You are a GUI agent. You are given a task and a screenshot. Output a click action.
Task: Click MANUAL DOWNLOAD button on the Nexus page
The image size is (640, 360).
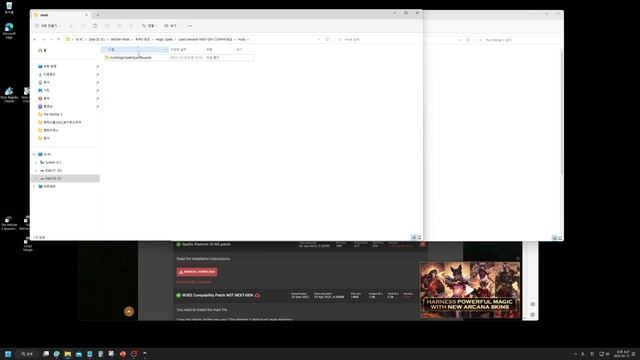click(197, 272)
